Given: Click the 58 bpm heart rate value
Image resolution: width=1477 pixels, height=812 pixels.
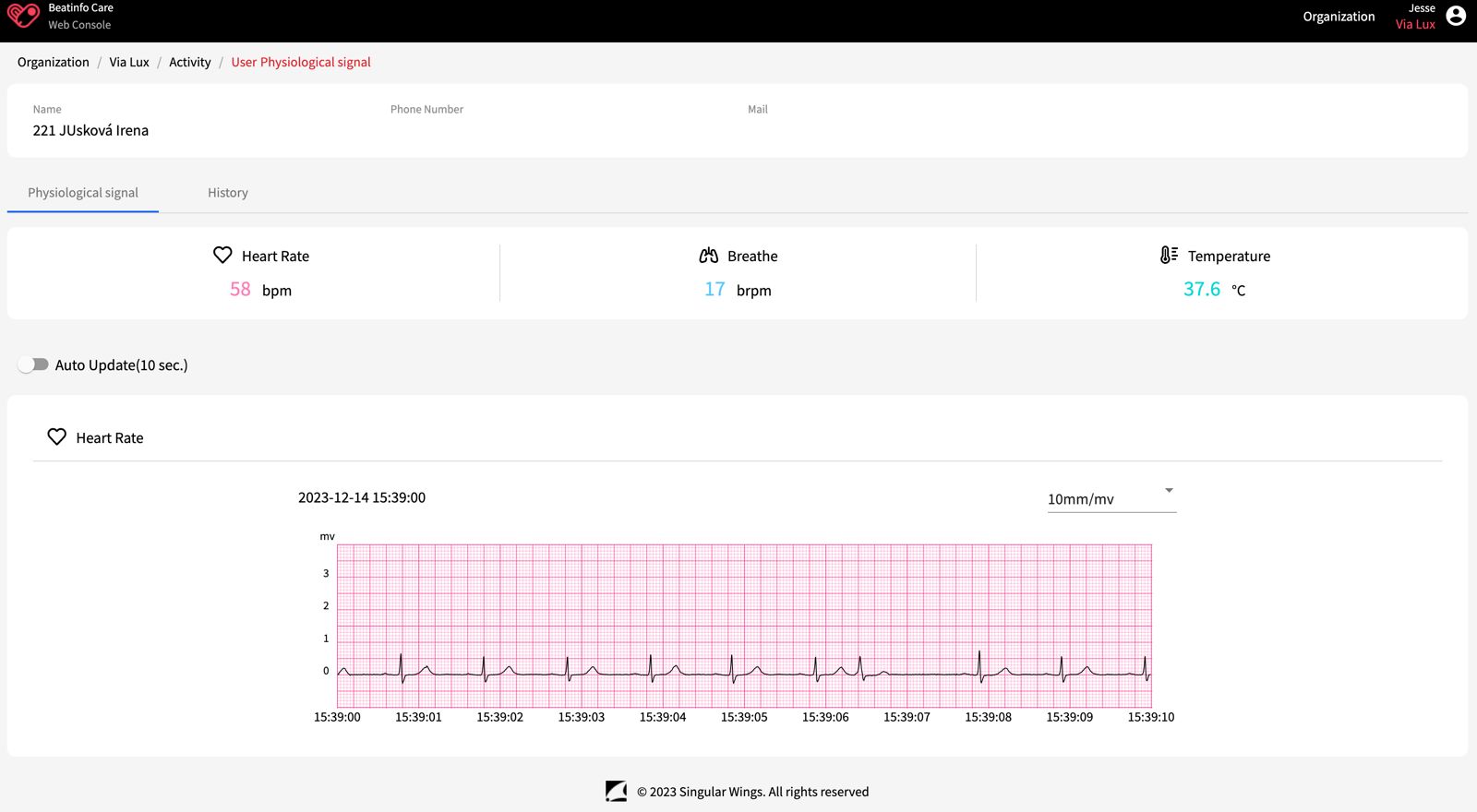Looking at the screenshot, I should pyautogui.click(x=240, y=290).
